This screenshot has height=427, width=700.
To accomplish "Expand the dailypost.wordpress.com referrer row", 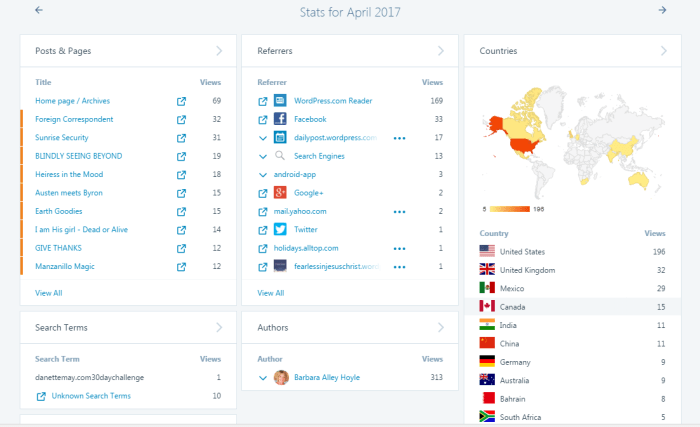I will [x=262, y=138].
